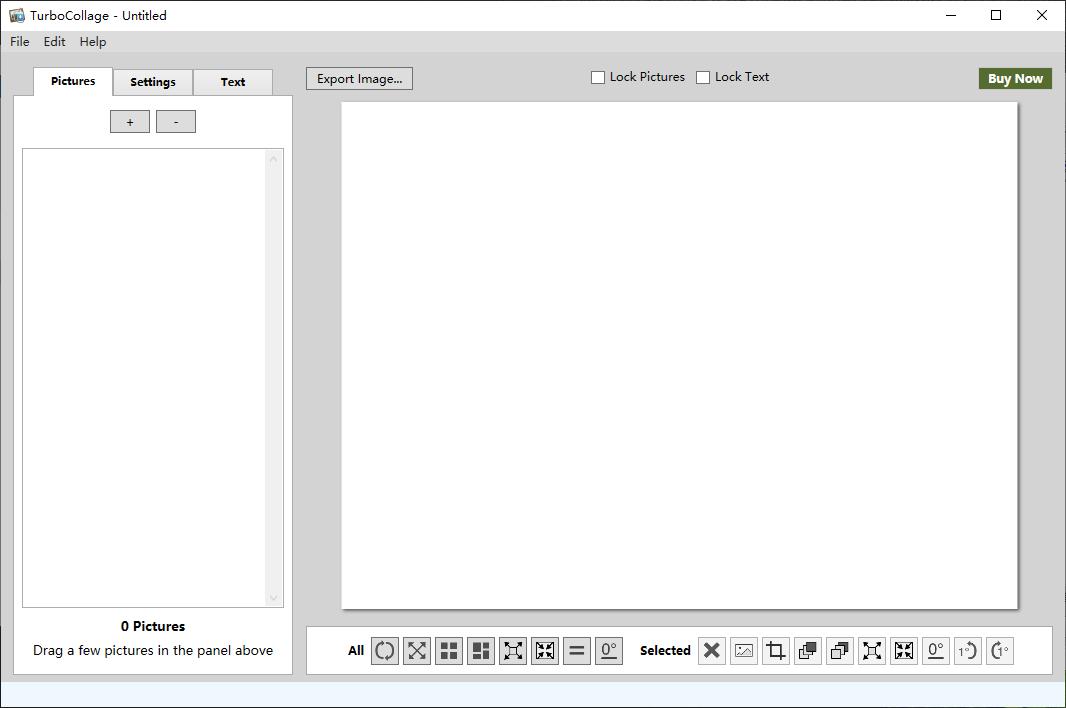Click the green Buy Now button

(x=1015, y=78)
